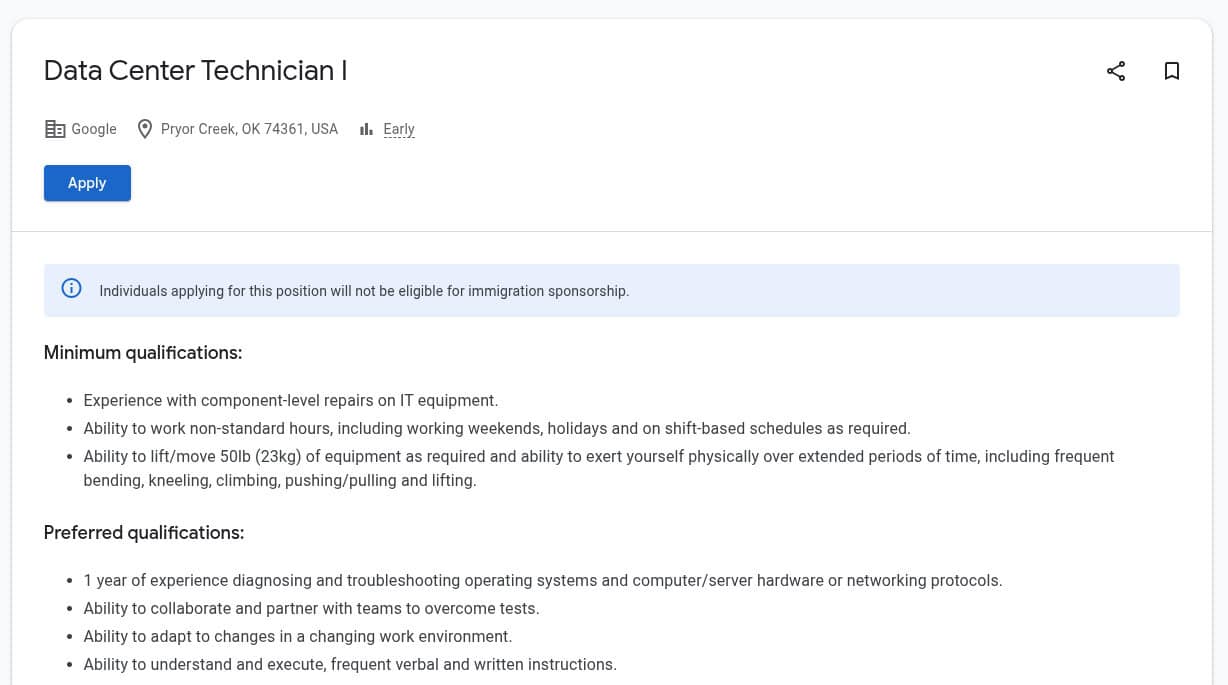Click the pin icon before Pryor Creek

coord(145,128)
